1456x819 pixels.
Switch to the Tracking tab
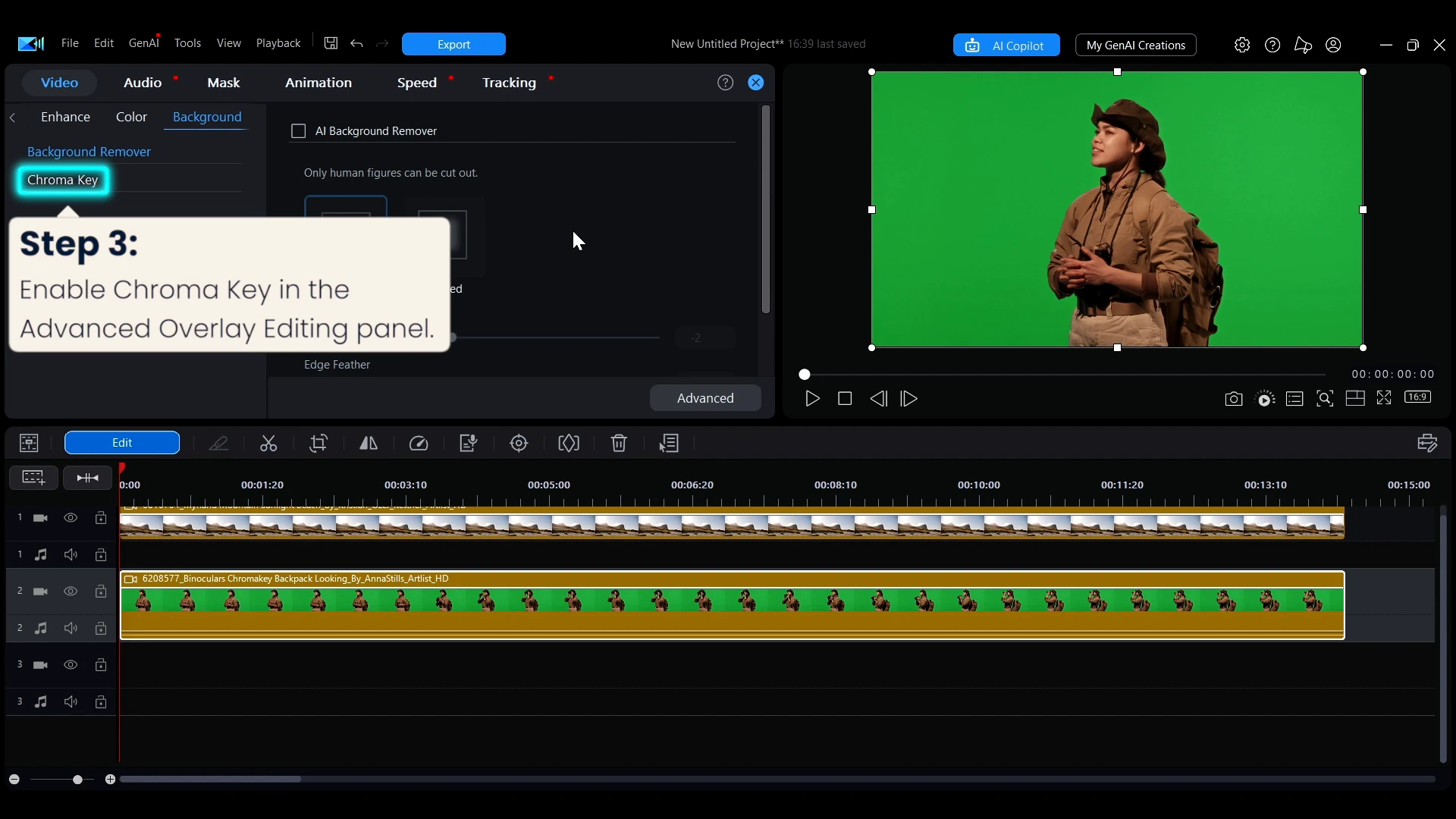pyautogui.click(x=509, y=83)
